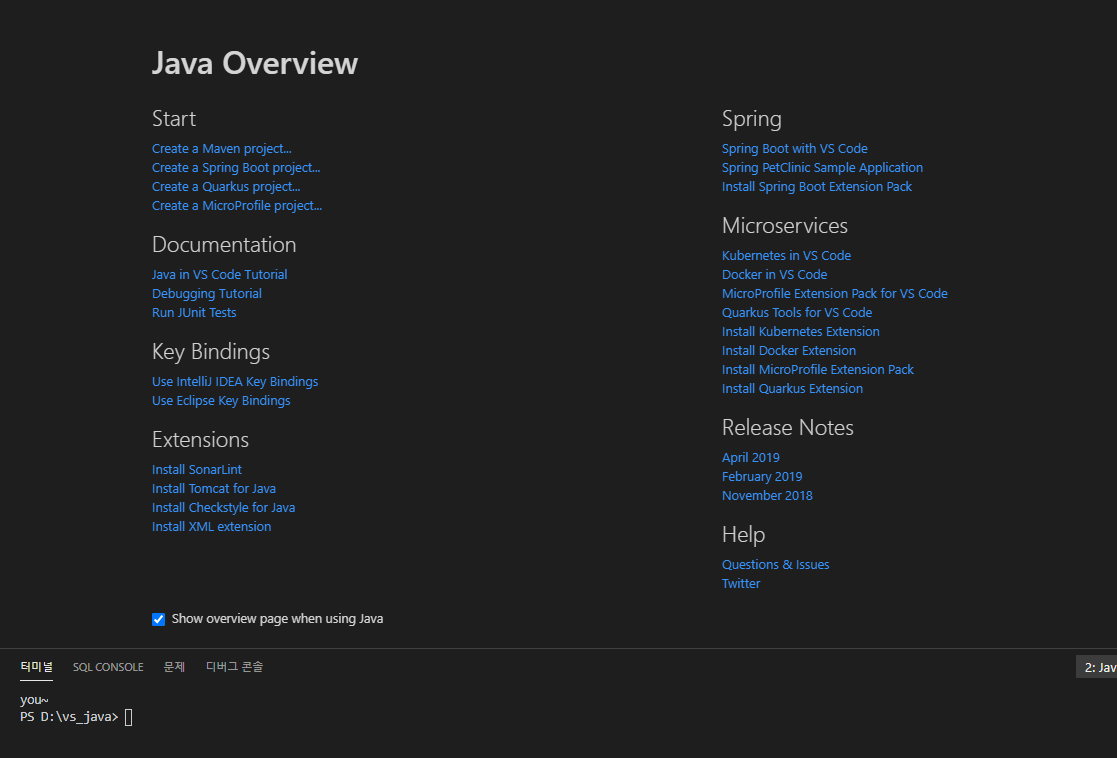Click the Microservices section heading

(784, 225)
